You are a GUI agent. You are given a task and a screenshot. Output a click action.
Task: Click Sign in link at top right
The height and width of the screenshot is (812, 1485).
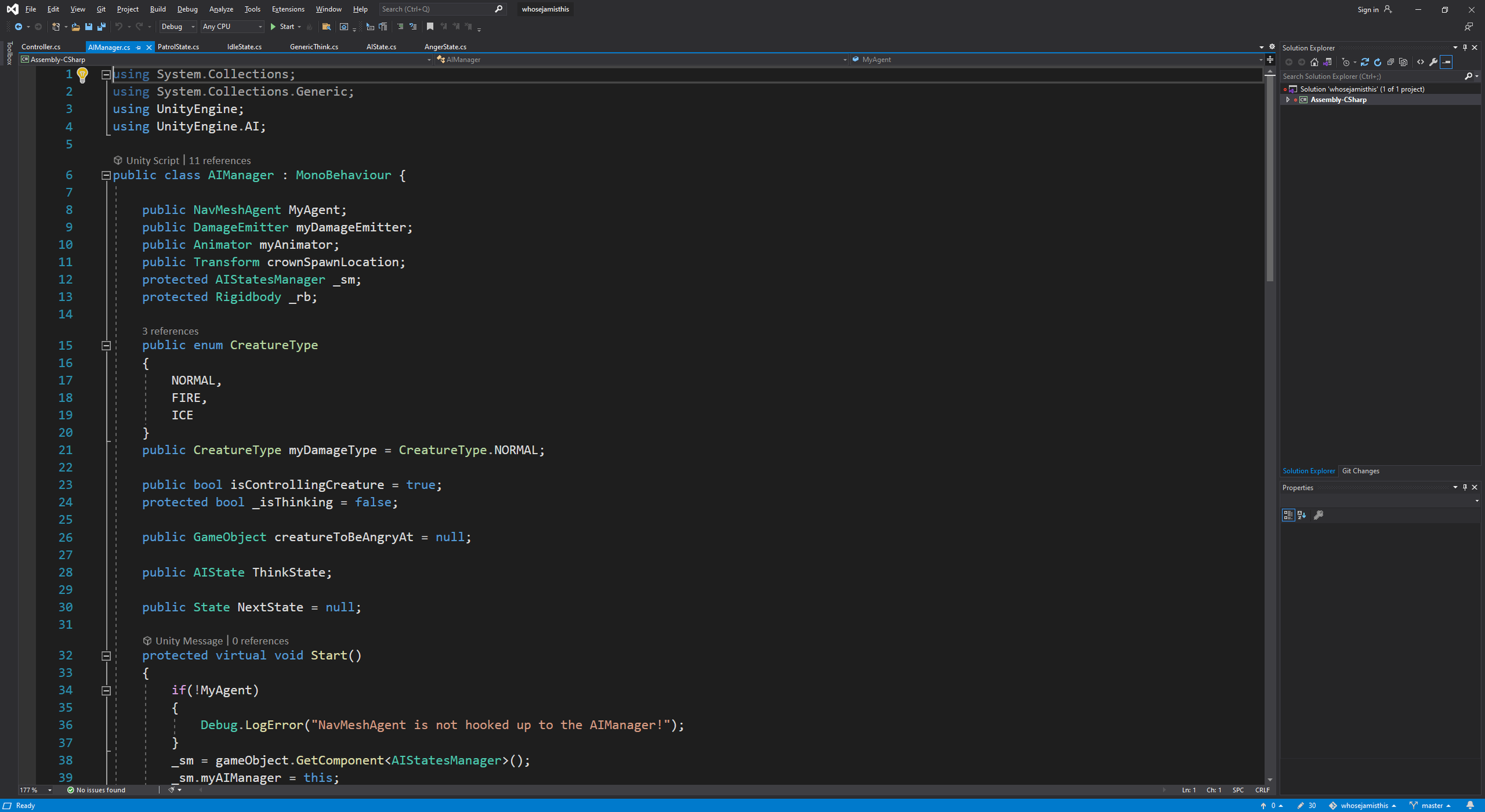click(x=1367, y=10)
